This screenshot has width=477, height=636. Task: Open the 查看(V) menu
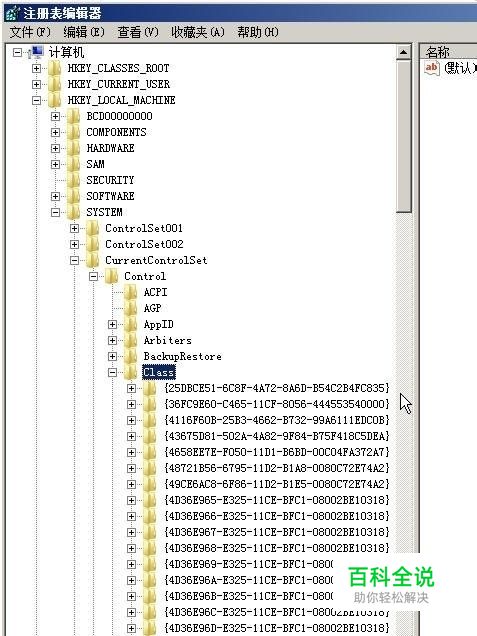pos(138,32)
